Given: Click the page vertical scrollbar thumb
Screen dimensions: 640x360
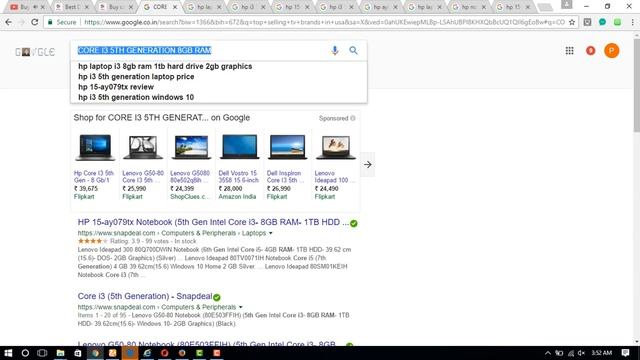Looking at the screenshot, I should click(x=636, y=85).
